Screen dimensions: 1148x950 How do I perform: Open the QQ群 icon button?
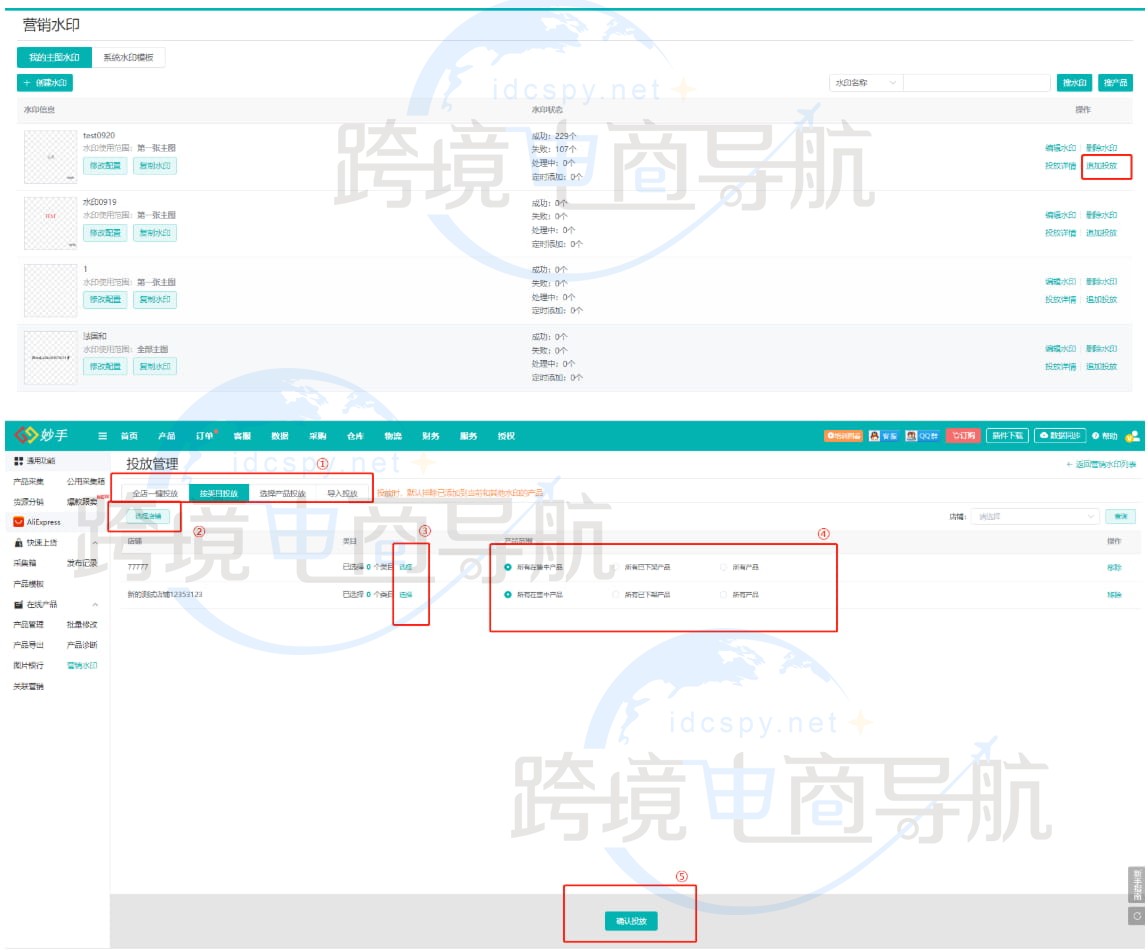point(921,436)
